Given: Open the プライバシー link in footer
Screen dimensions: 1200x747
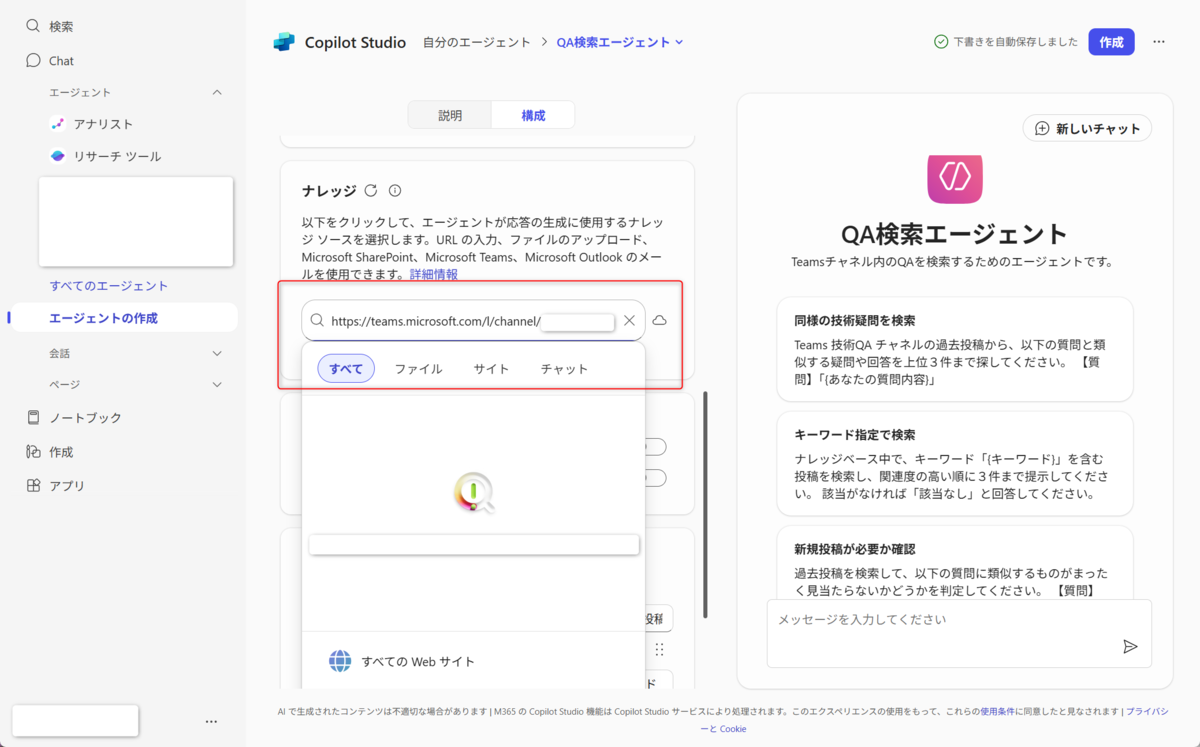Looking at the screenshot, I should click(x=1147, y=711).
